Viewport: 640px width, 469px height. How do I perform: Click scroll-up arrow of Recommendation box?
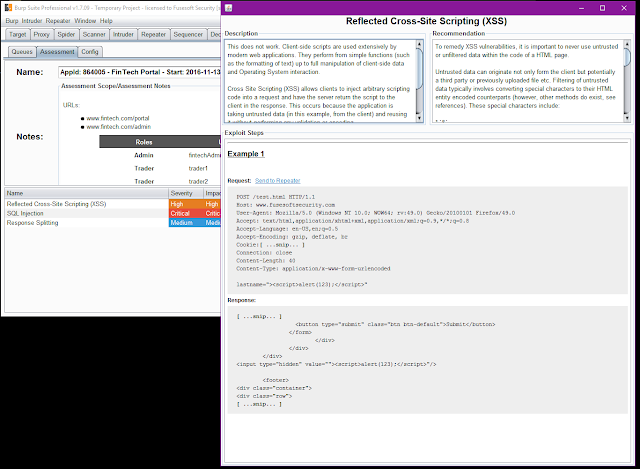click(x=627, y=44)
